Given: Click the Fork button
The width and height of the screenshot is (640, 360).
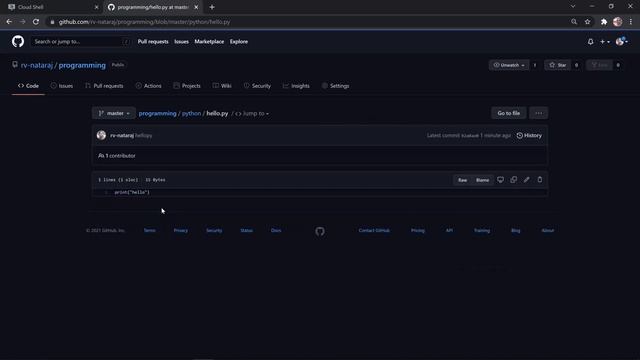Looking at the screenshot, I should 600,65.
